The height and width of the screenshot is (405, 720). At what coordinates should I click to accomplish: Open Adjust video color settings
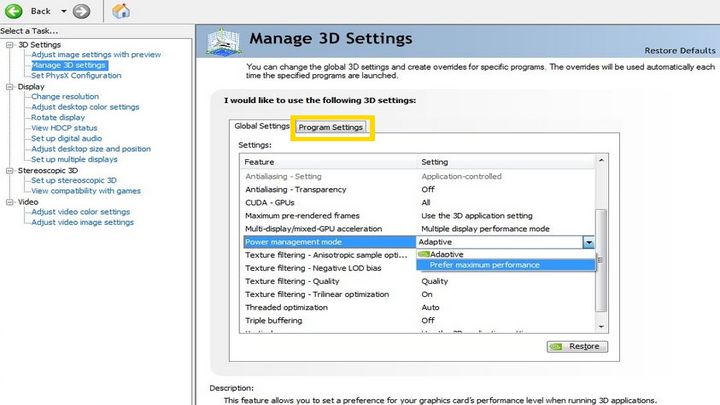point(80,212)
